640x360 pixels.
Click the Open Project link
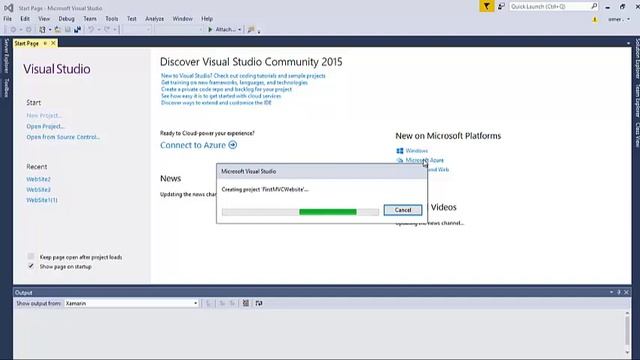(x=45, y=126)
